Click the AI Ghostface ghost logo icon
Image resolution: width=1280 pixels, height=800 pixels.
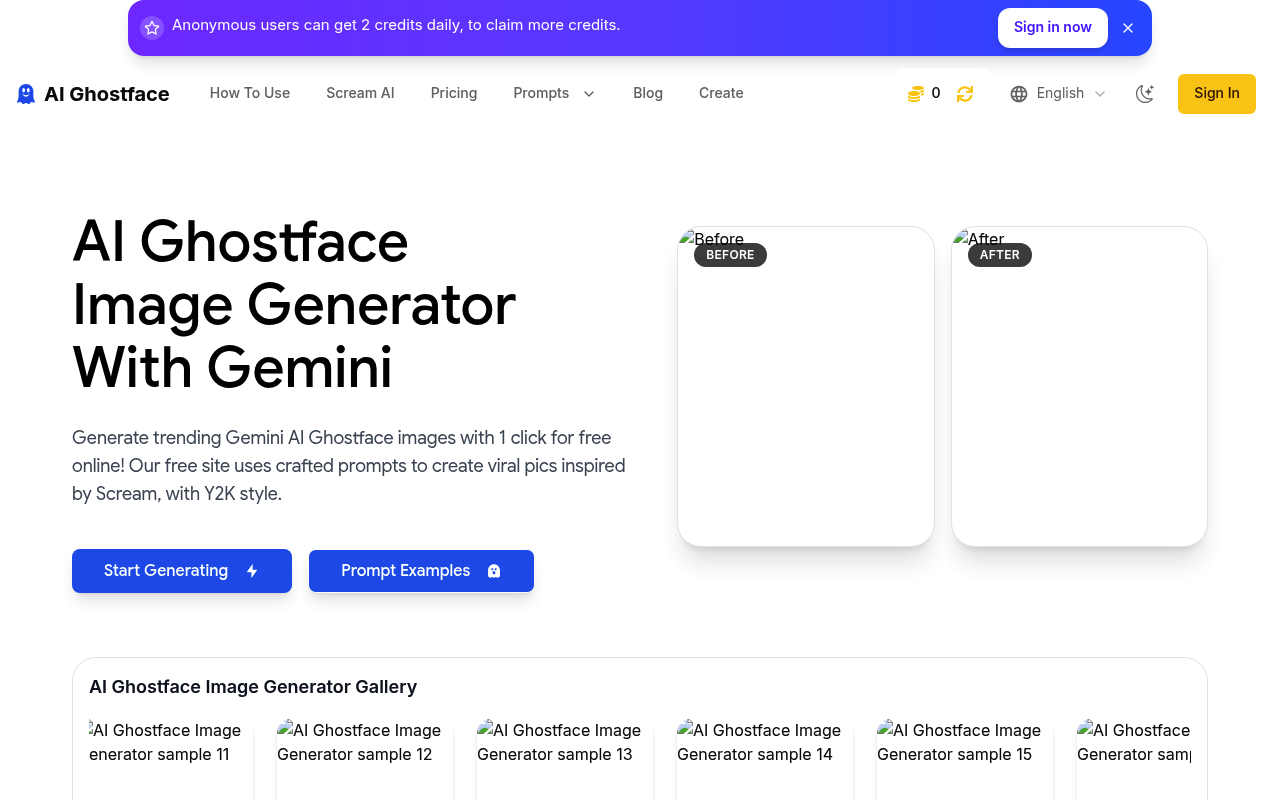coord(25,93)
